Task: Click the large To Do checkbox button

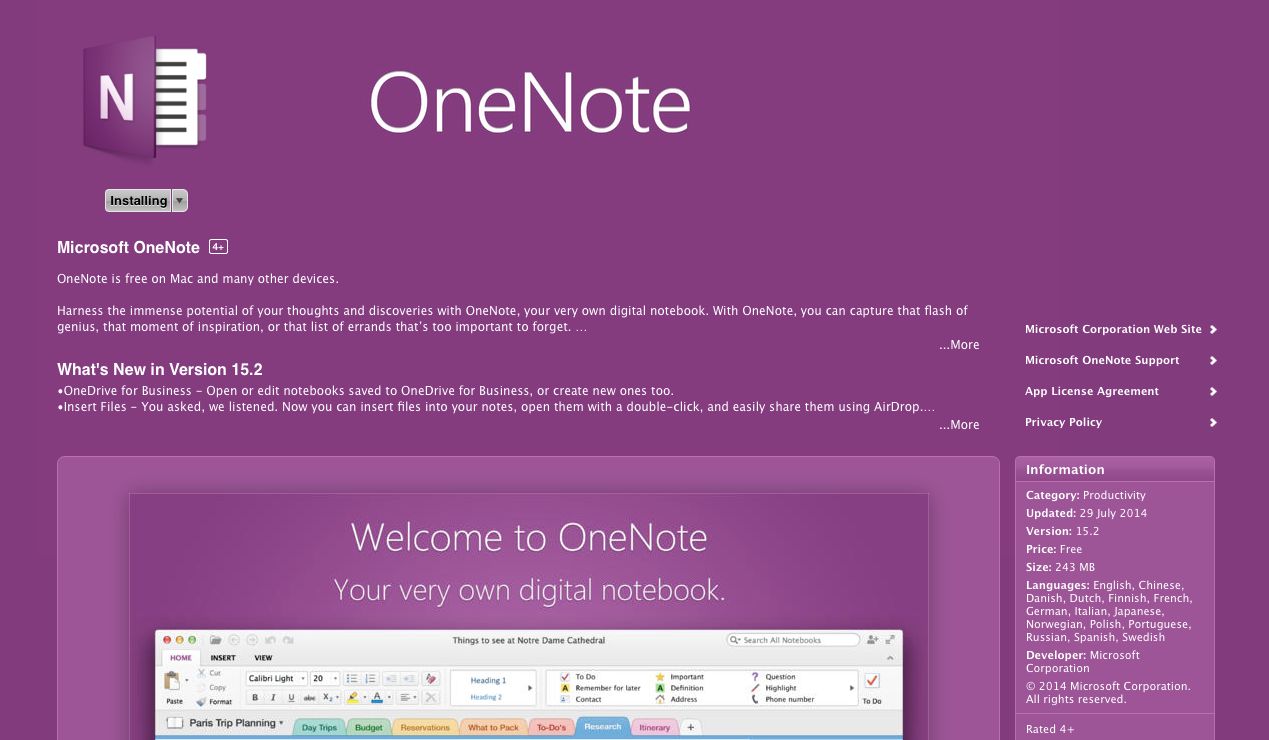Action: pyautogui.click(x=872, y=681)
